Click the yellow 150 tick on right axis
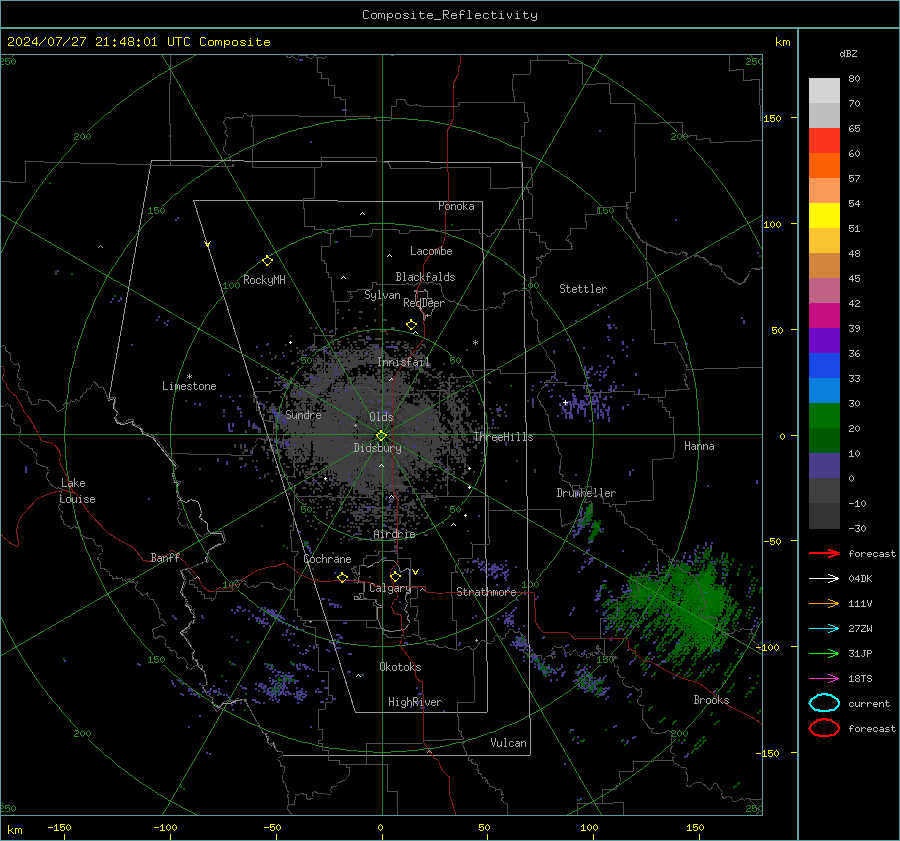The height and width of the screenshot is (841, 900). pyautogui.click(x=772, y=118)
